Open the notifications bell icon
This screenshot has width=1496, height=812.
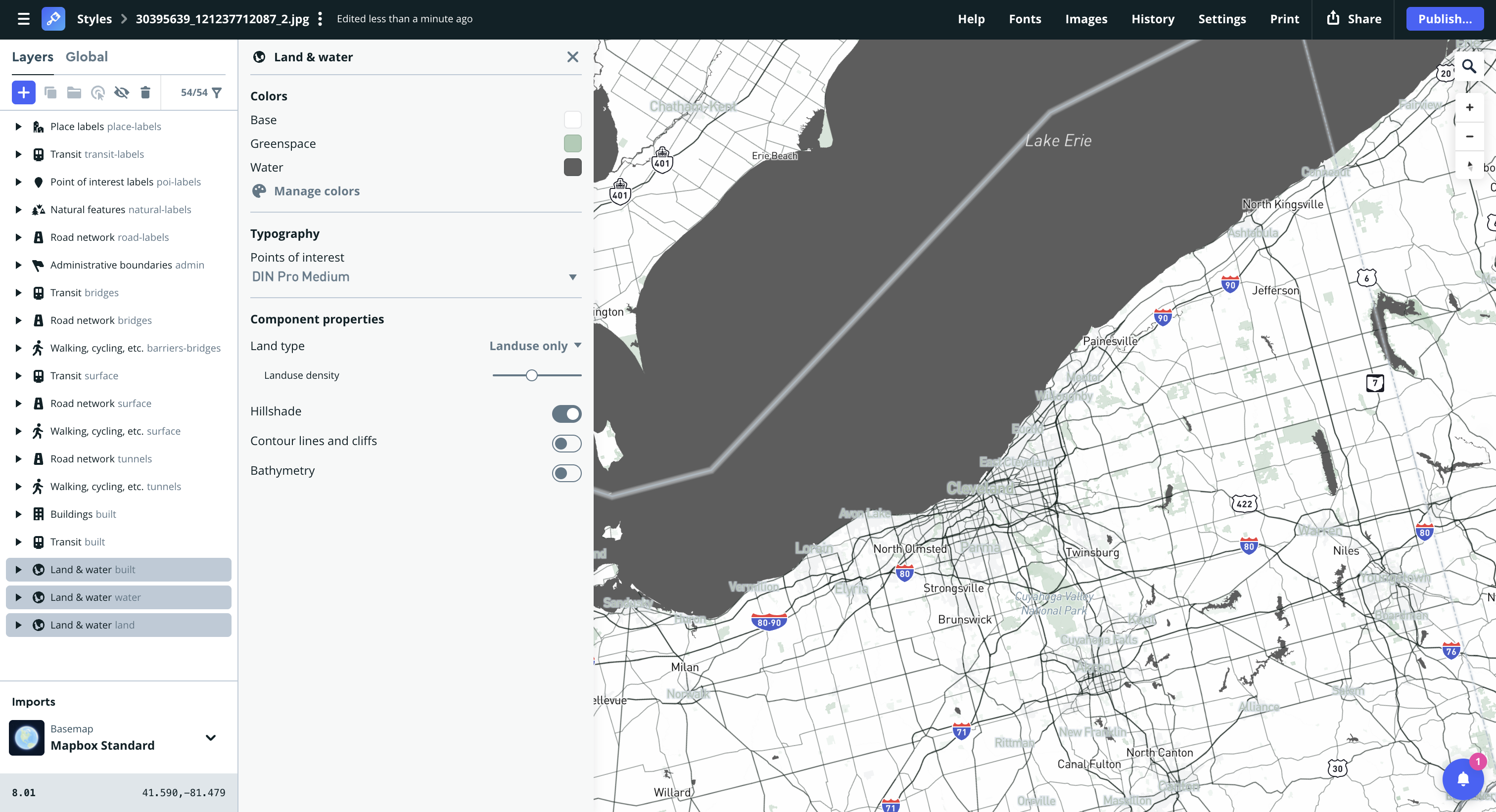point(1463,779)
